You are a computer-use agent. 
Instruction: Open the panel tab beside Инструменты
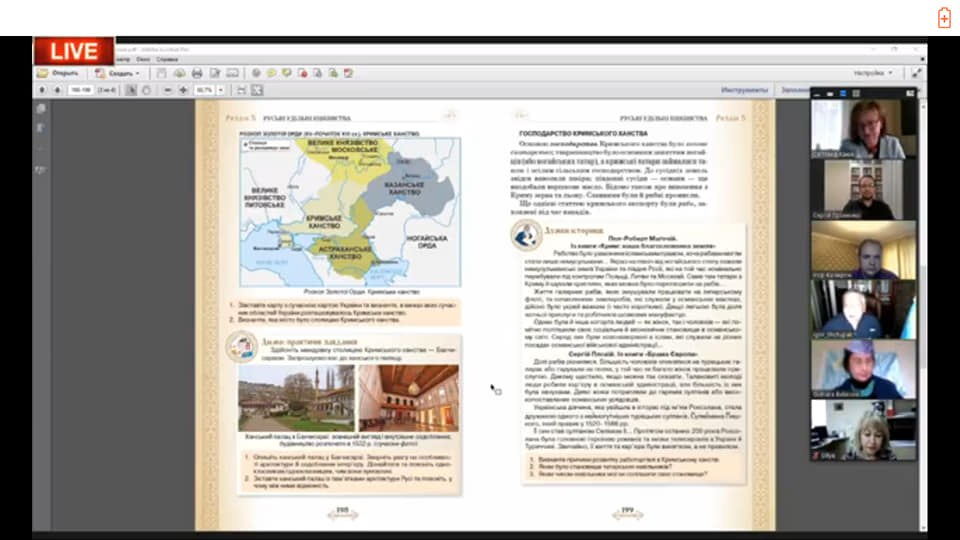coord(795,90)
